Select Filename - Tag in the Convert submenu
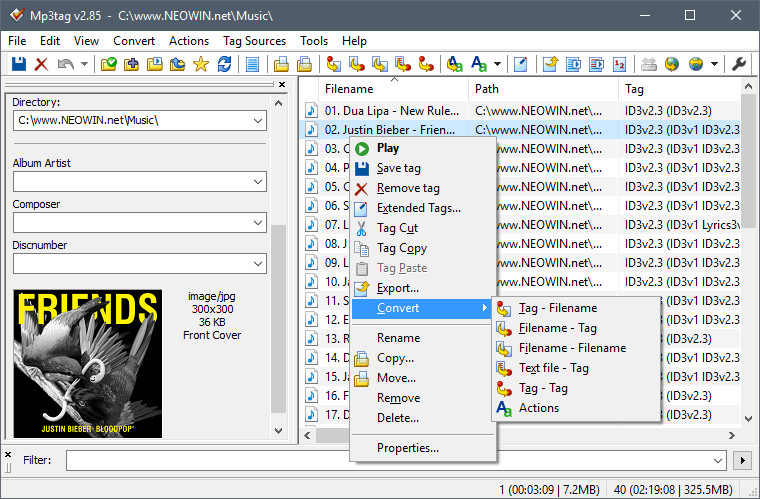 576,328
